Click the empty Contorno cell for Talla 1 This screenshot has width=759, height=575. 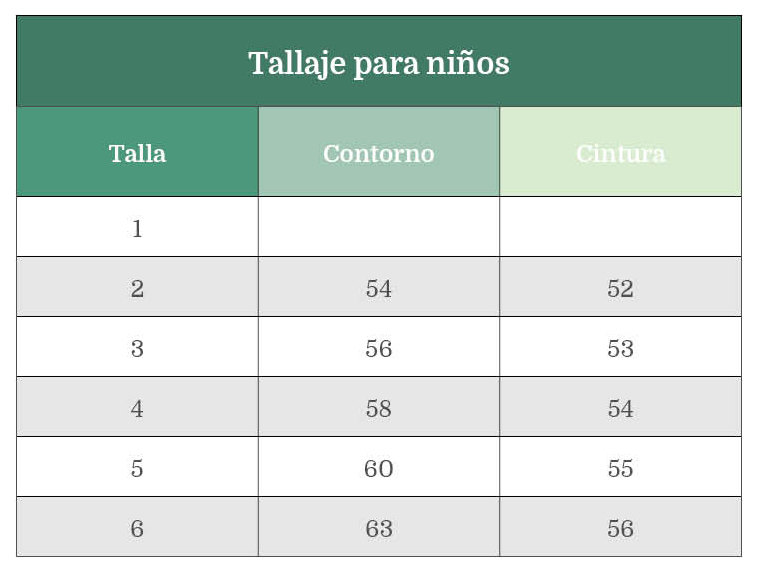(x=378, y=227)
